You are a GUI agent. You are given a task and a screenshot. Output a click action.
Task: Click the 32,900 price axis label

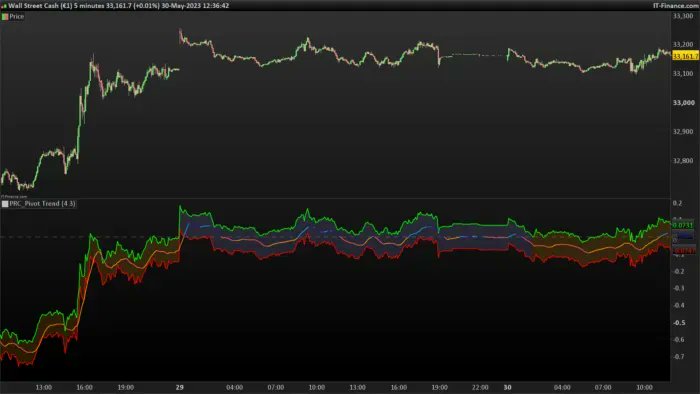coord(683,132)
